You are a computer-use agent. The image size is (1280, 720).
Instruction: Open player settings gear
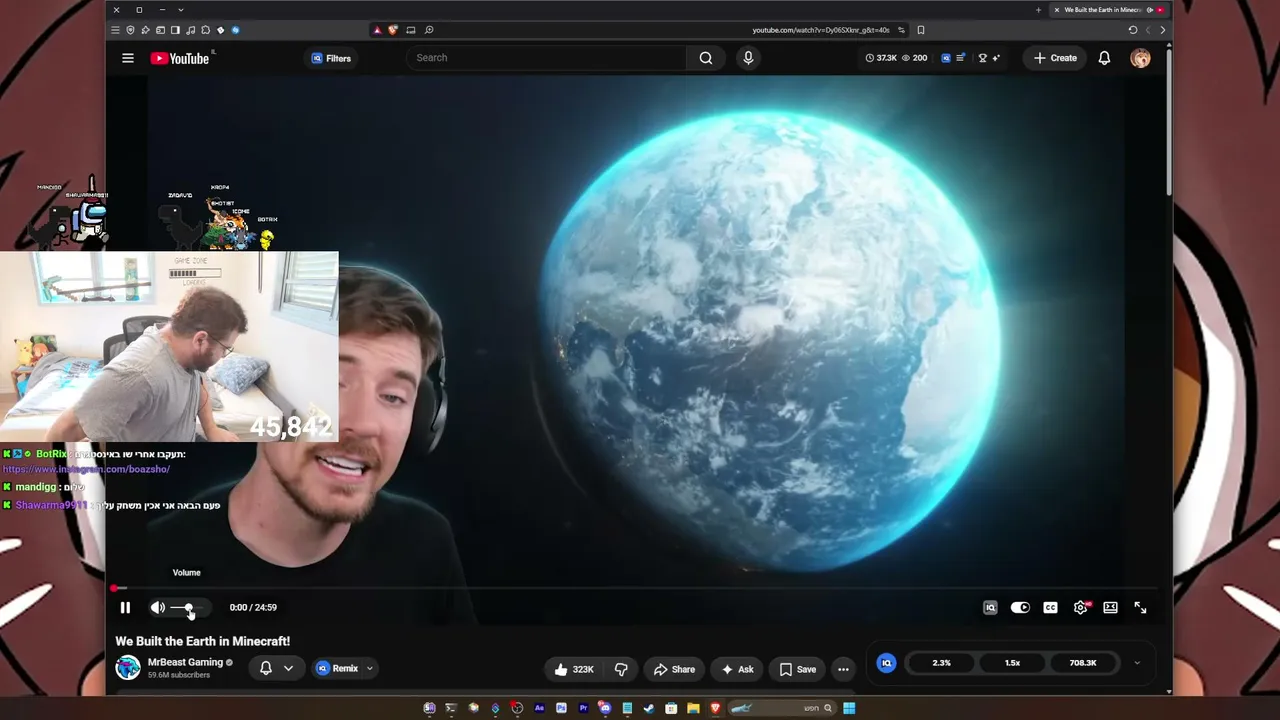point(1080,607)
